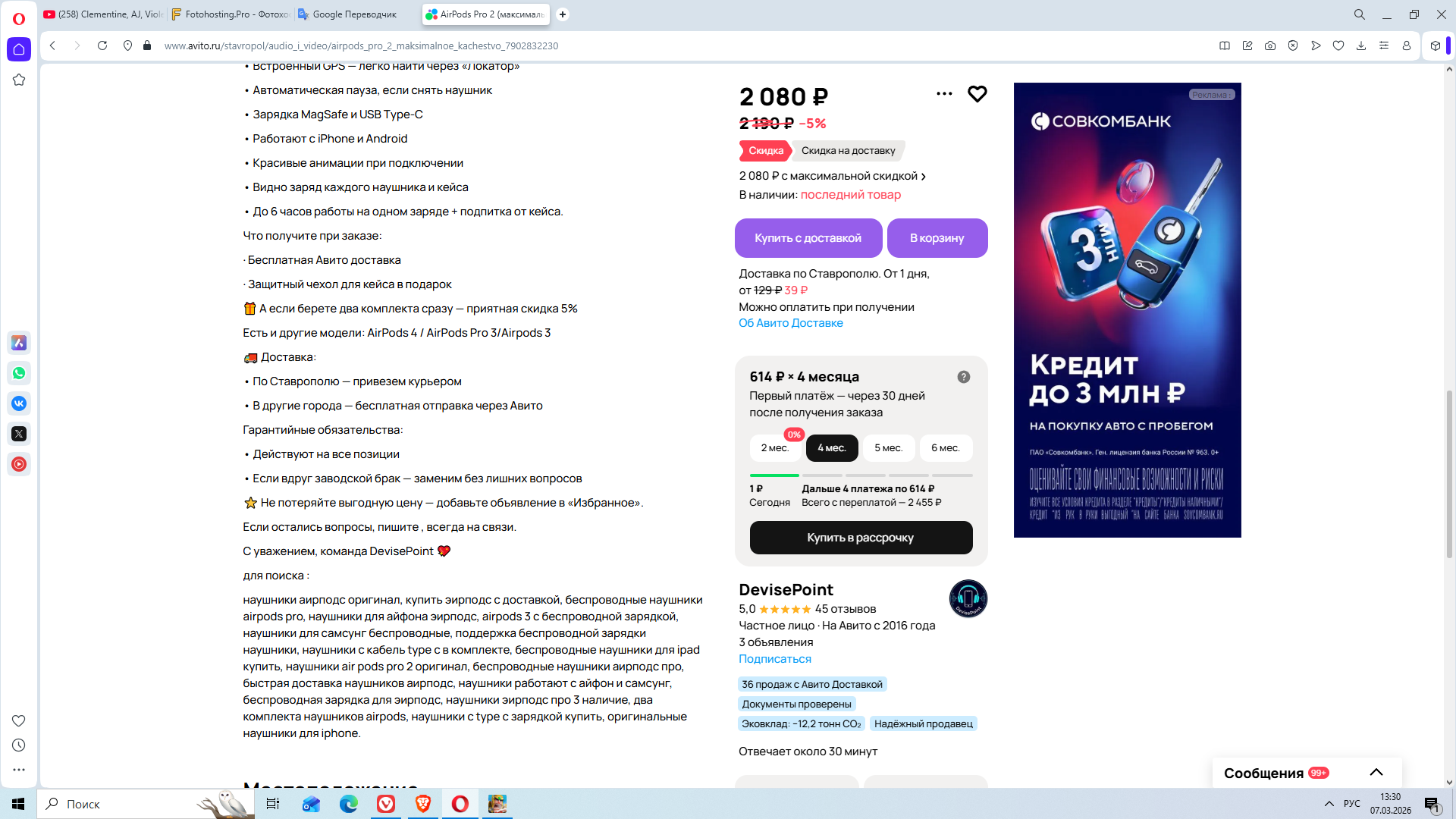Expand the maximum discount price details
Screen dimensions: 1456x819
pyautogui.click(x=832, y=176)
